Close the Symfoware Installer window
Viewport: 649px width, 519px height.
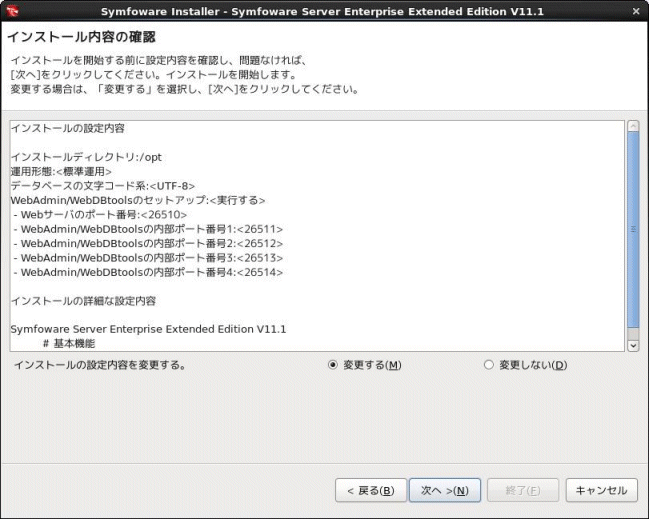(x=636, y=11)
